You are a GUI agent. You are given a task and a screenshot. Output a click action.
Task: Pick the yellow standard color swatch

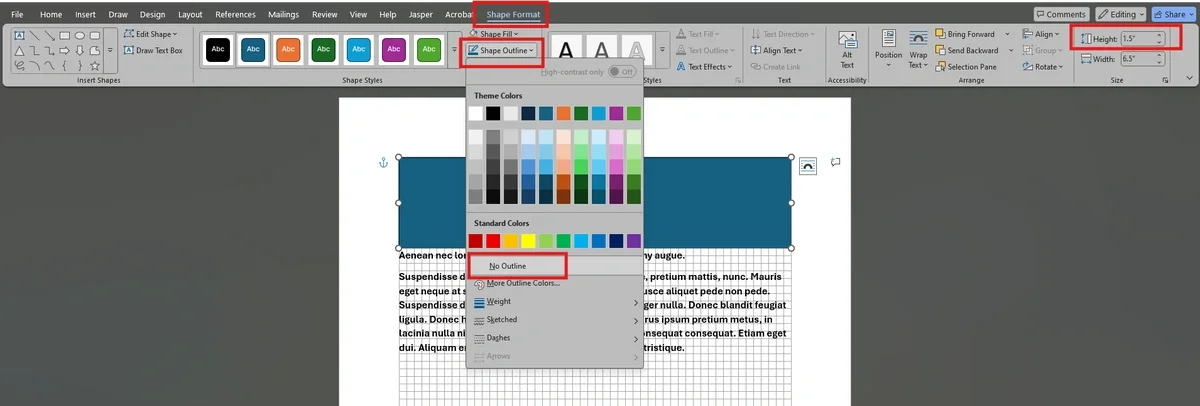point(529,241)
